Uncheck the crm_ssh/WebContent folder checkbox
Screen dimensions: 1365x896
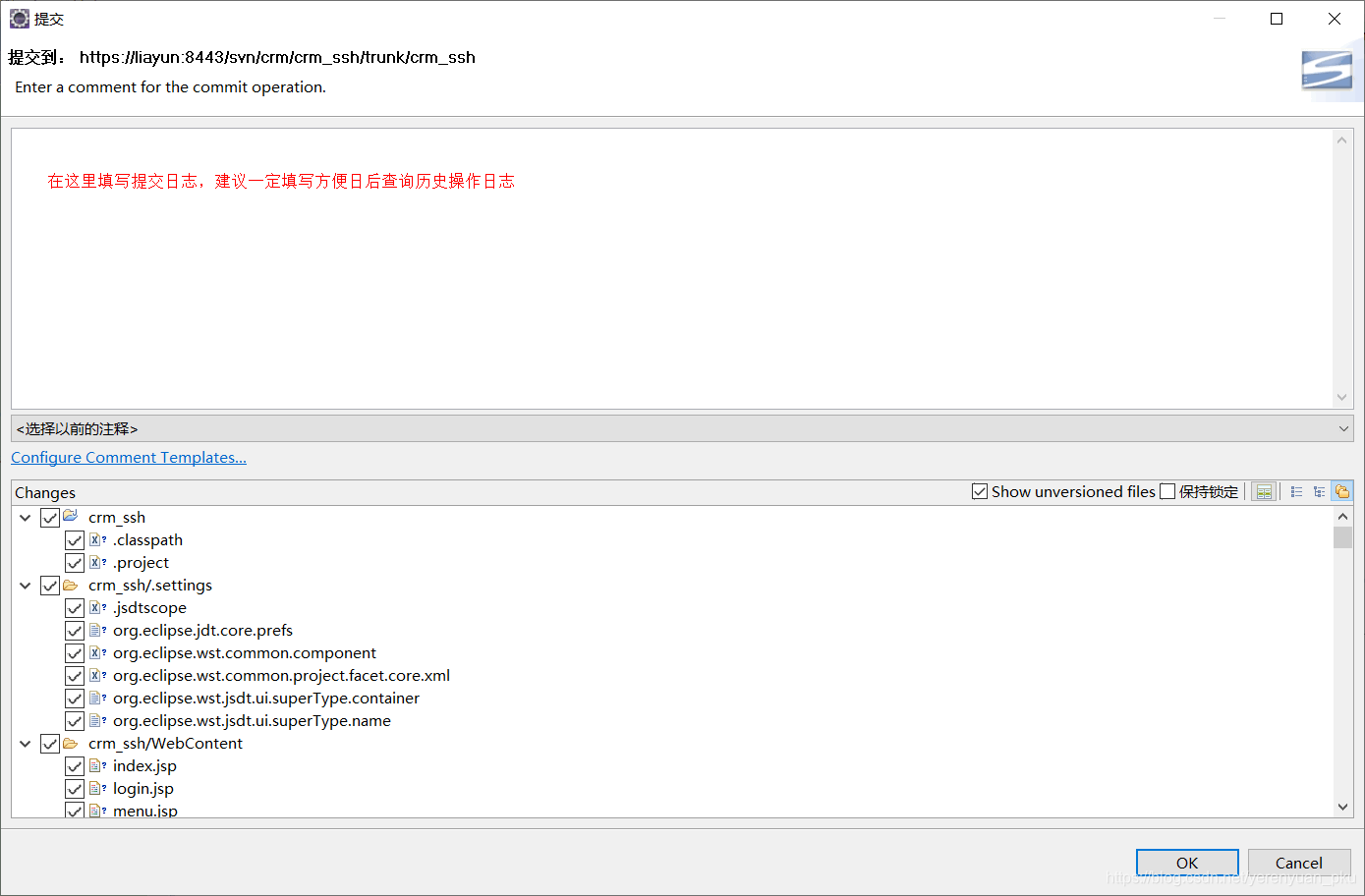click(x=50, y=744)
